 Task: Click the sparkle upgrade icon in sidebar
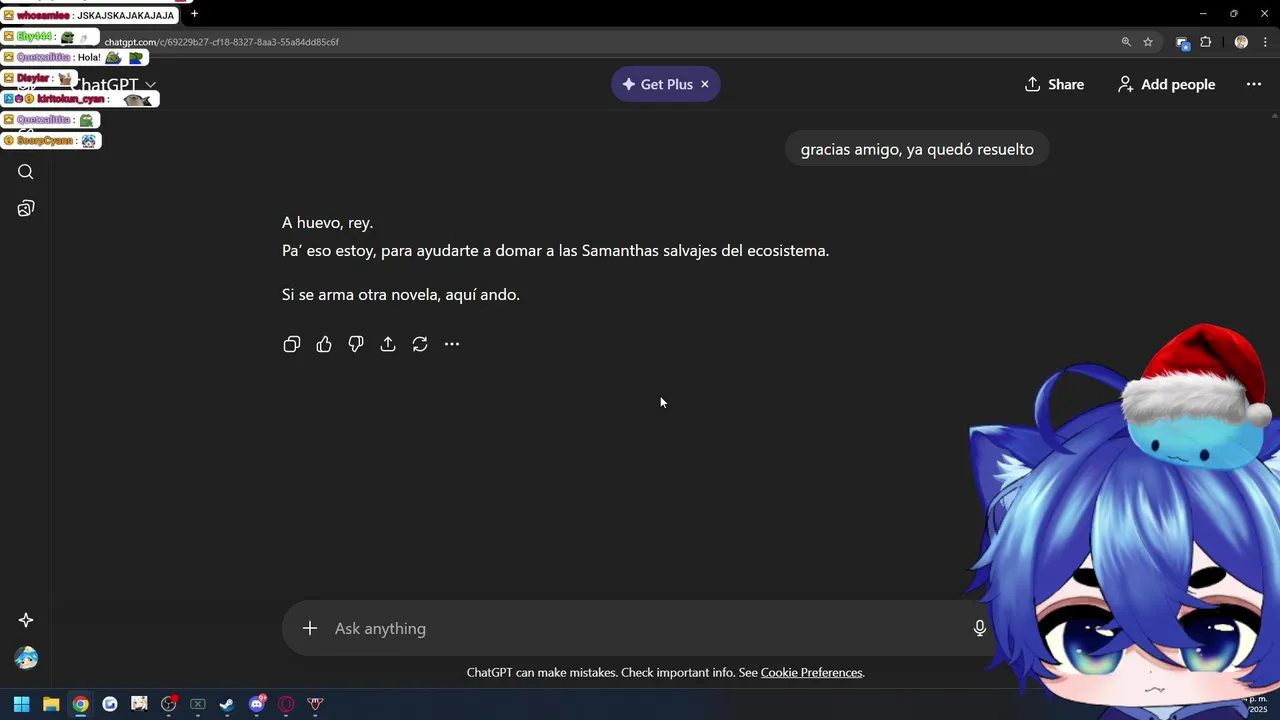click(x=26, y=620)
